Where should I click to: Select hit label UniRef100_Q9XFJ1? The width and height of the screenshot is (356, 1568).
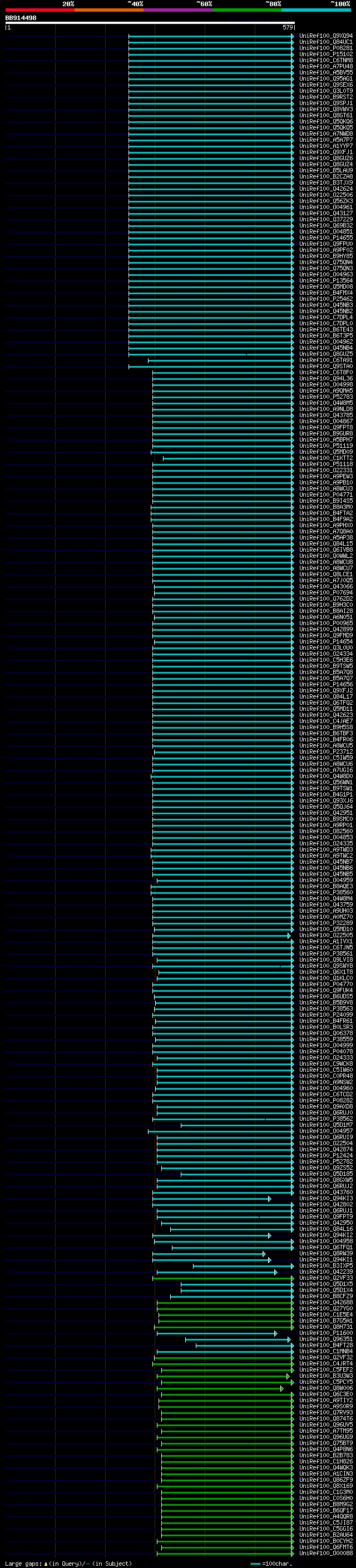tap(326, 152)
